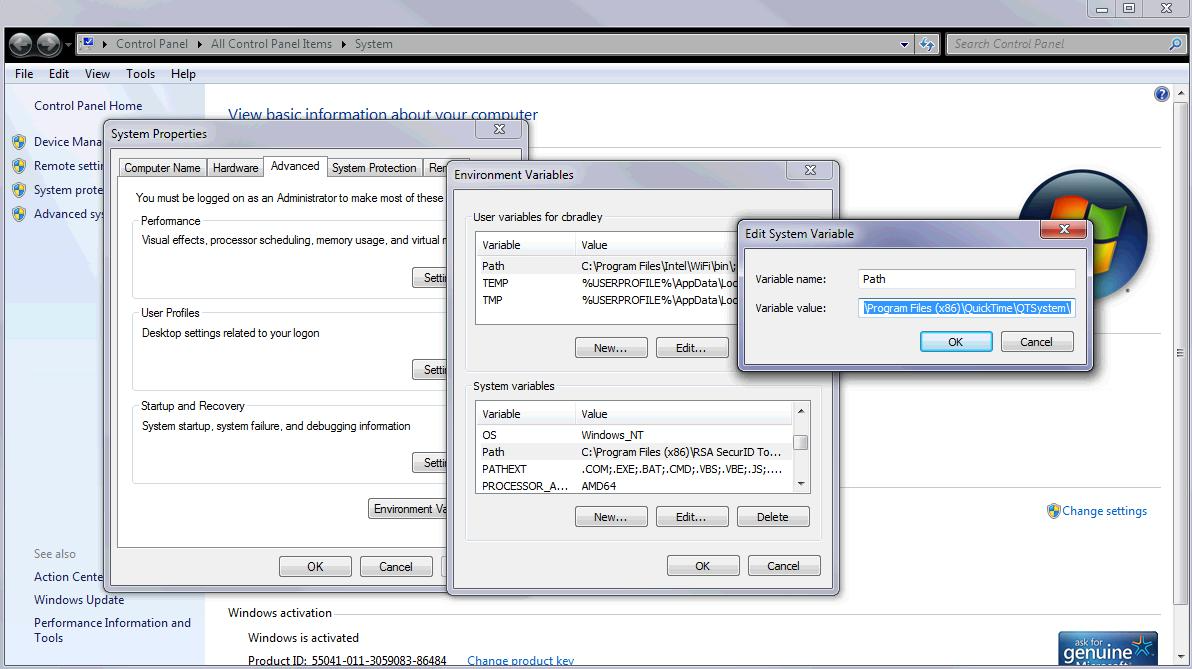Click the shield icon next to Change settings
The width and height of the screenshot is (1192, 669).
click(x=1053, y=511)
